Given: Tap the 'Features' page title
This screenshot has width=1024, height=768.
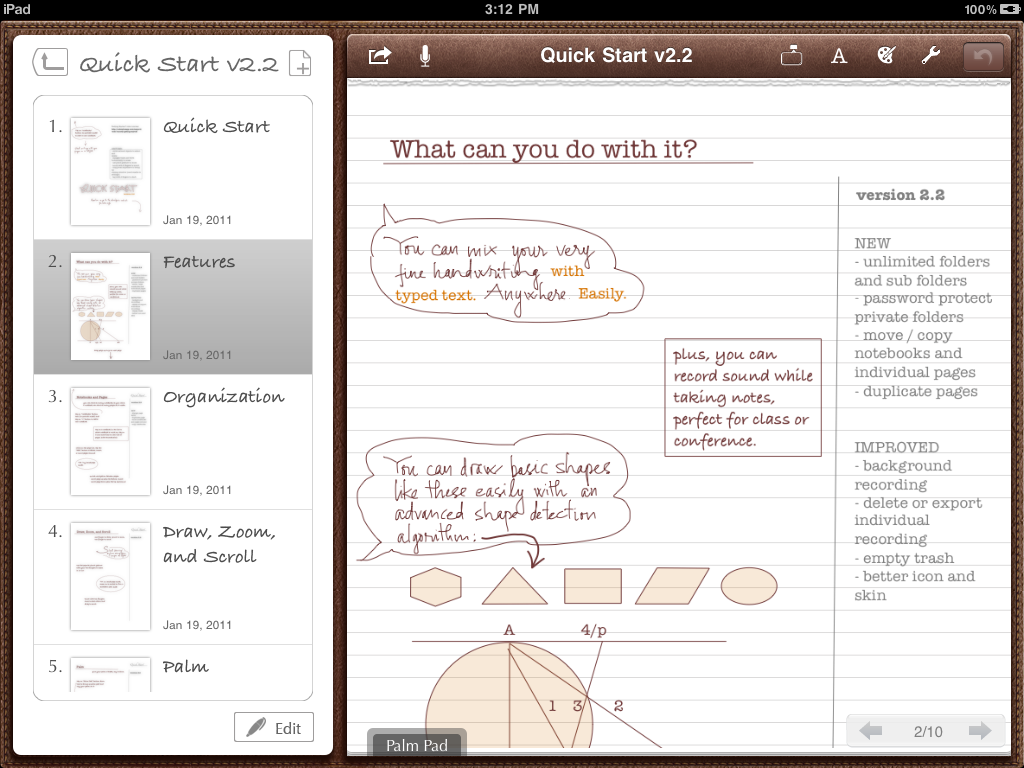Looking at the screenshot, I should tap(199, 262).
